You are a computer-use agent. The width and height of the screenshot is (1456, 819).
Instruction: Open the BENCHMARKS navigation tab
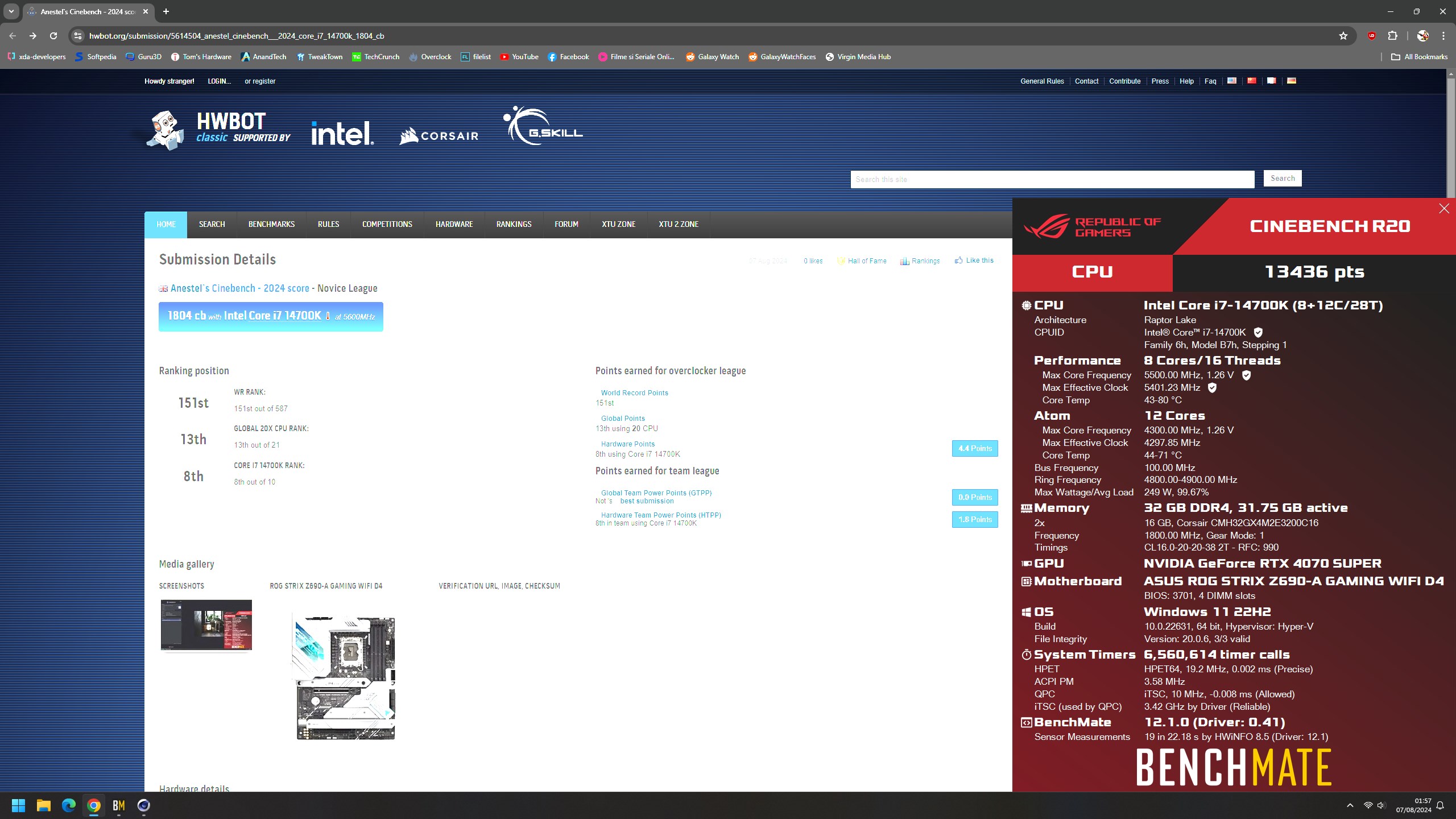click(x=271, y=224)
